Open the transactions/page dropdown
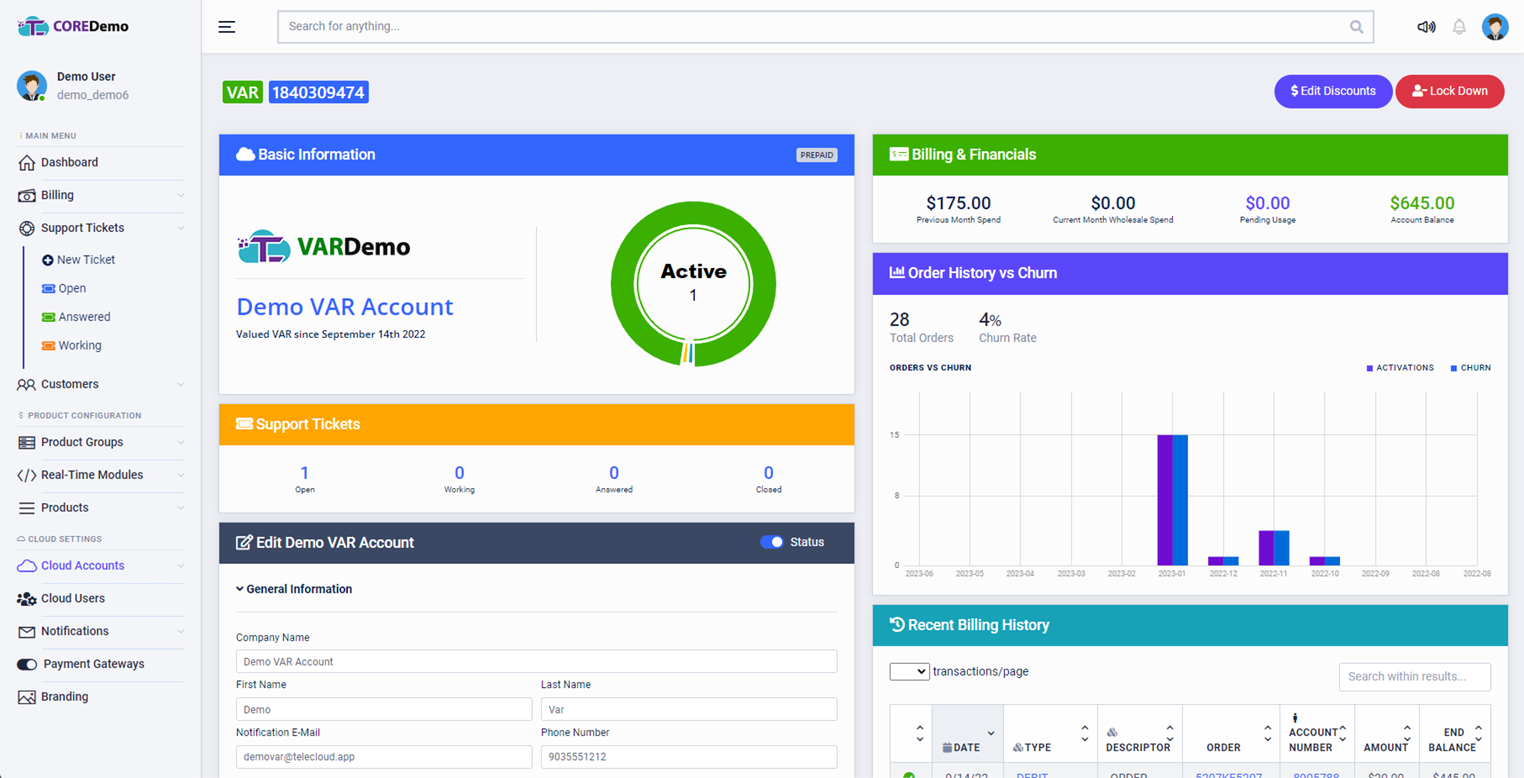Viewport: 1524px width, 778px height. click(909, 672)
